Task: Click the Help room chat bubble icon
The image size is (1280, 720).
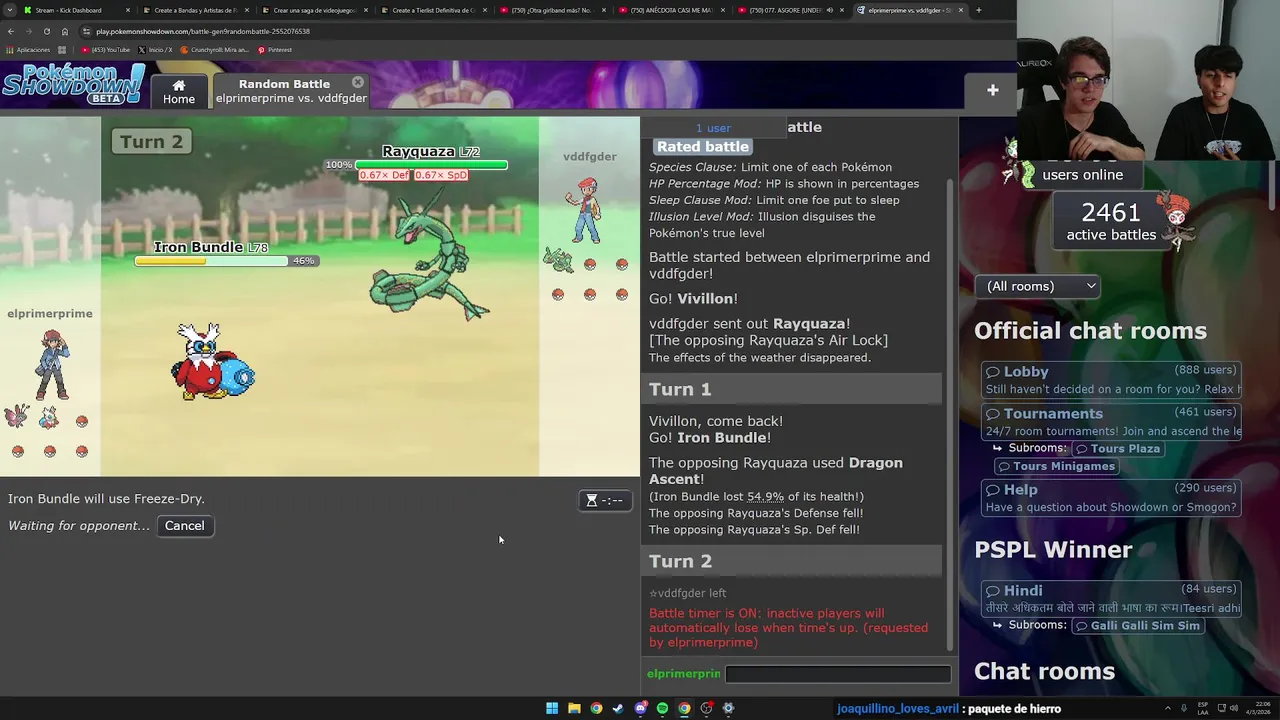Action: click(x=993, y=490)
